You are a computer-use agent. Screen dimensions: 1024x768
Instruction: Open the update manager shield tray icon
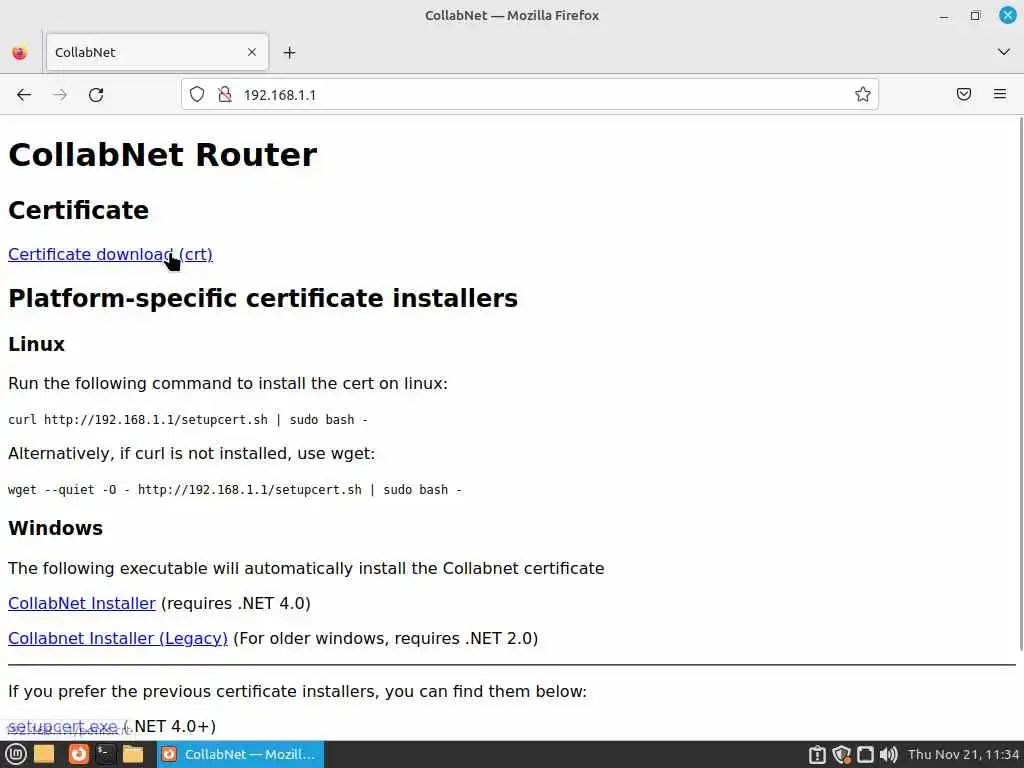click(x=841, y=754)
